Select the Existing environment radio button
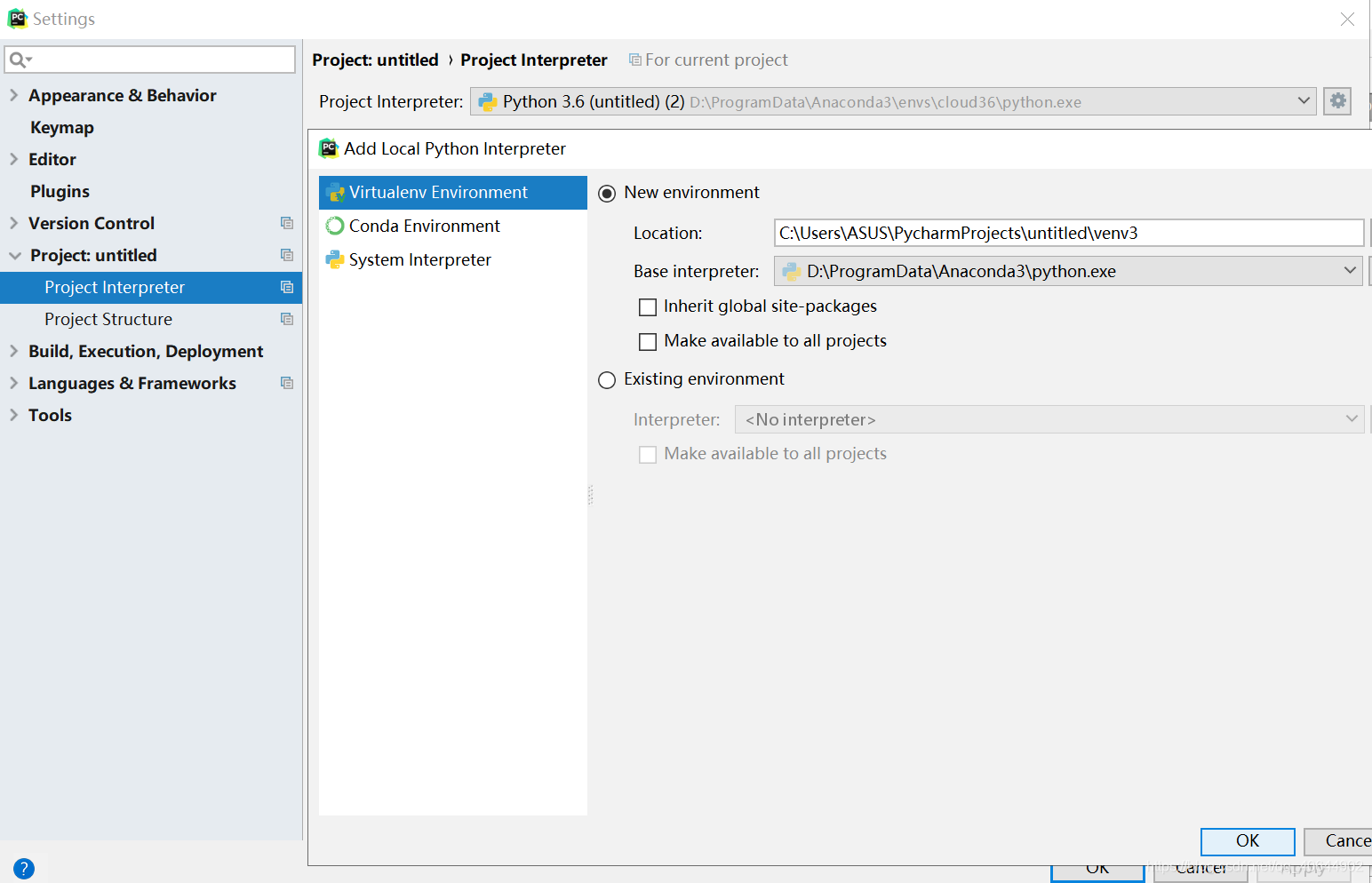Screen dimensions: 1372x883 pyautogui.click(x=607, y=379)
